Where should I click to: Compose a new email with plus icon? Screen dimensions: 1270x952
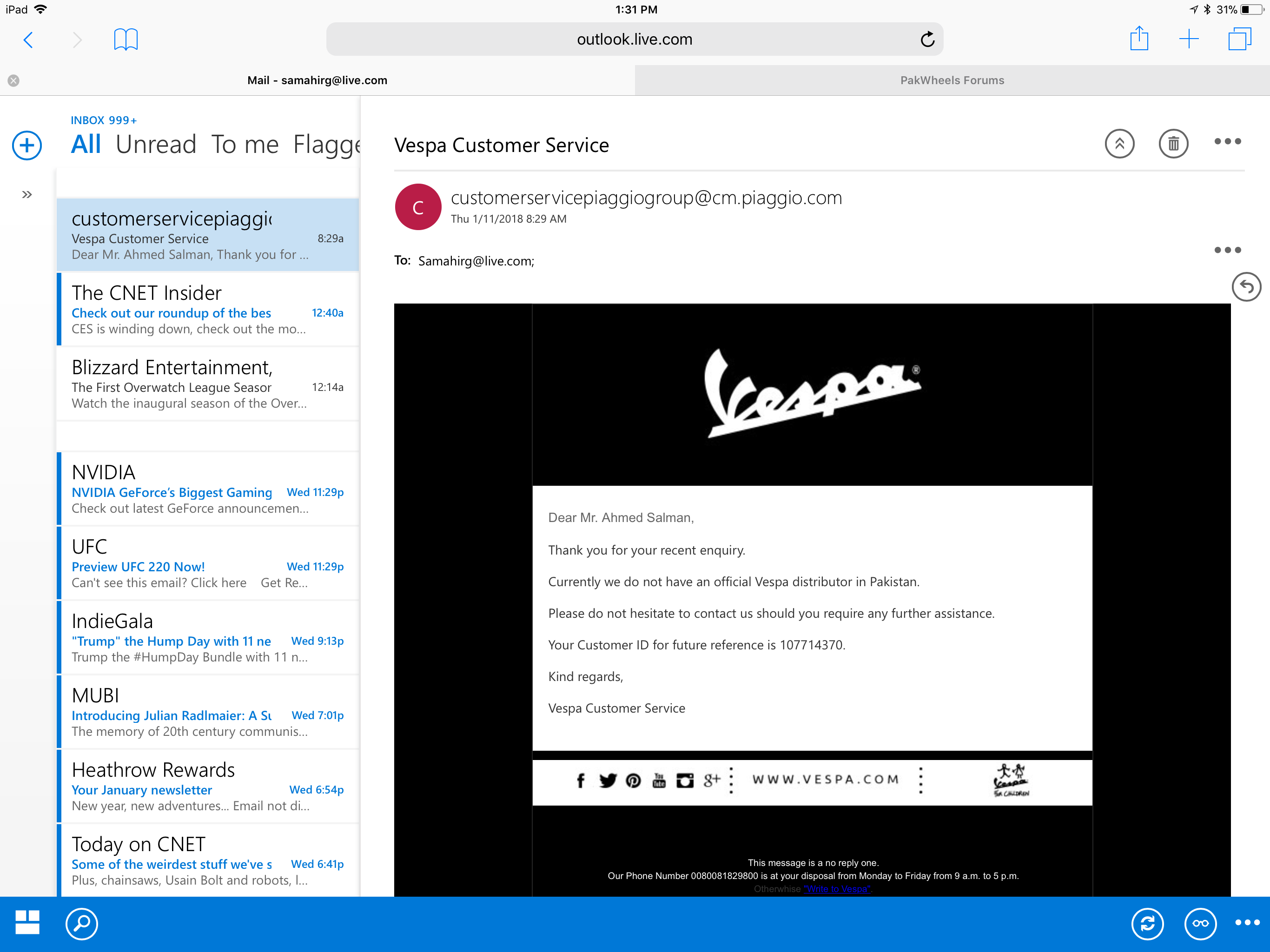(x=27, y=145)
